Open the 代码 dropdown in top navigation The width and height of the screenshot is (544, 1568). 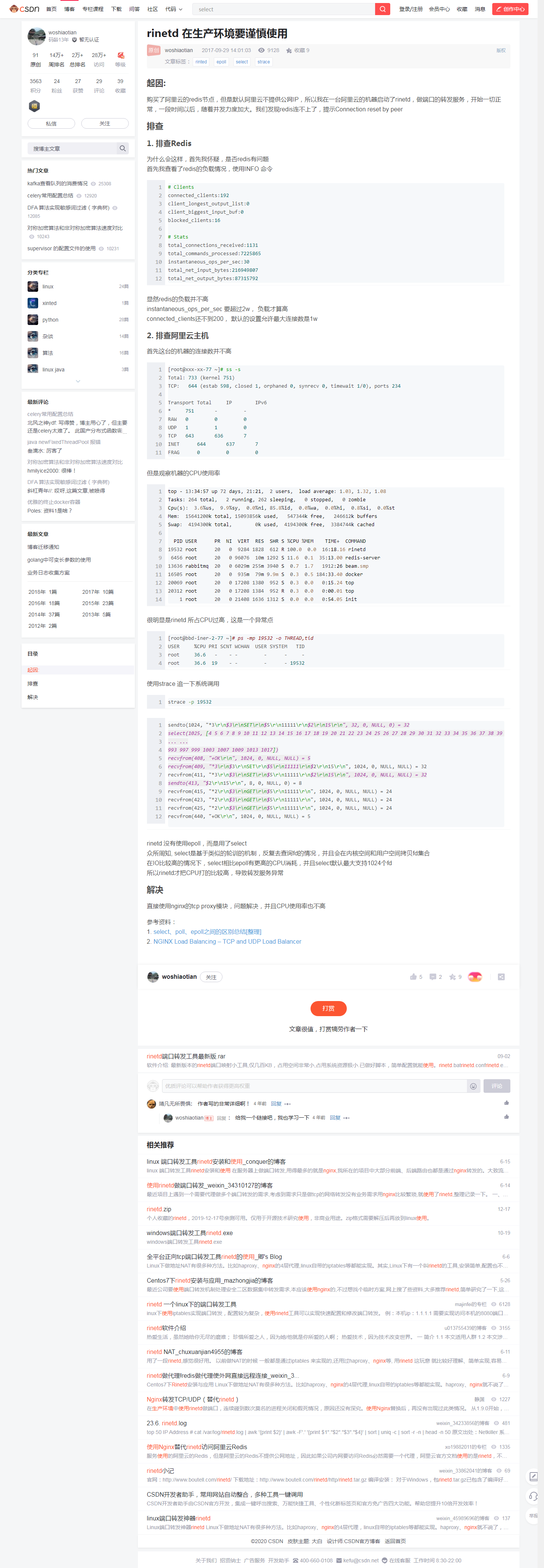click(x=174, y=9)
